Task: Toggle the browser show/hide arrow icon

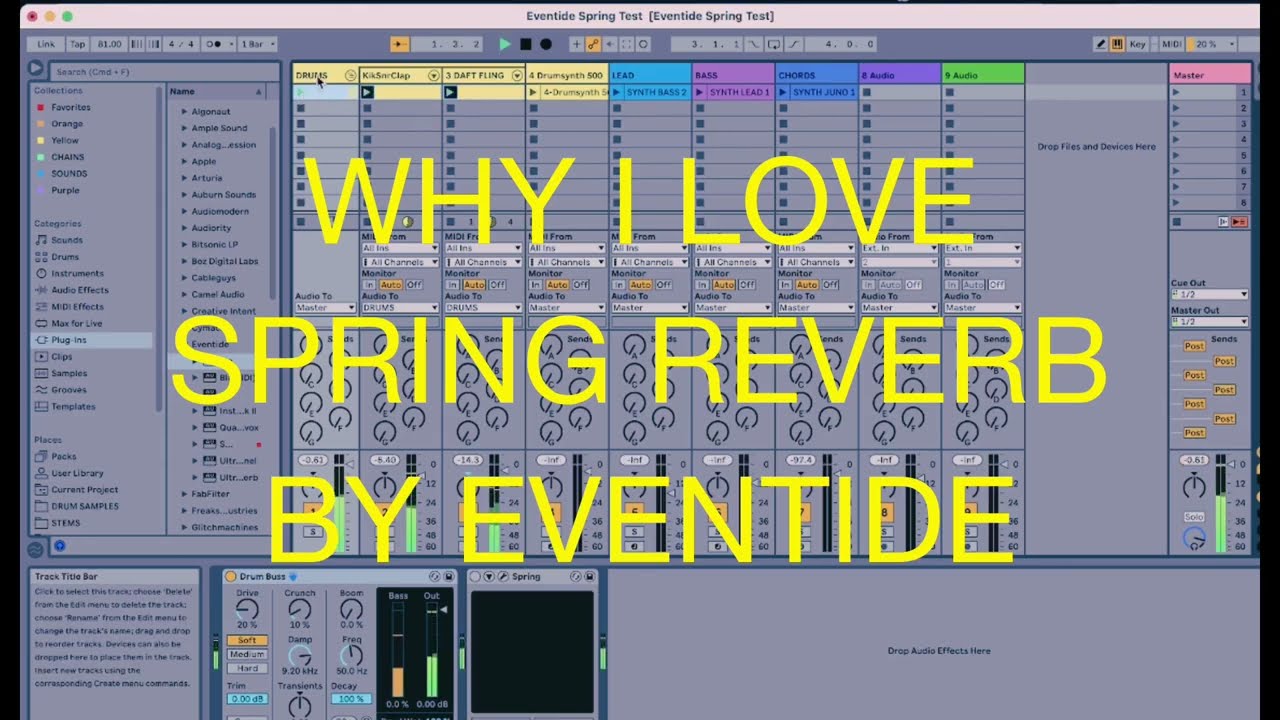Action: coord(37,70)
